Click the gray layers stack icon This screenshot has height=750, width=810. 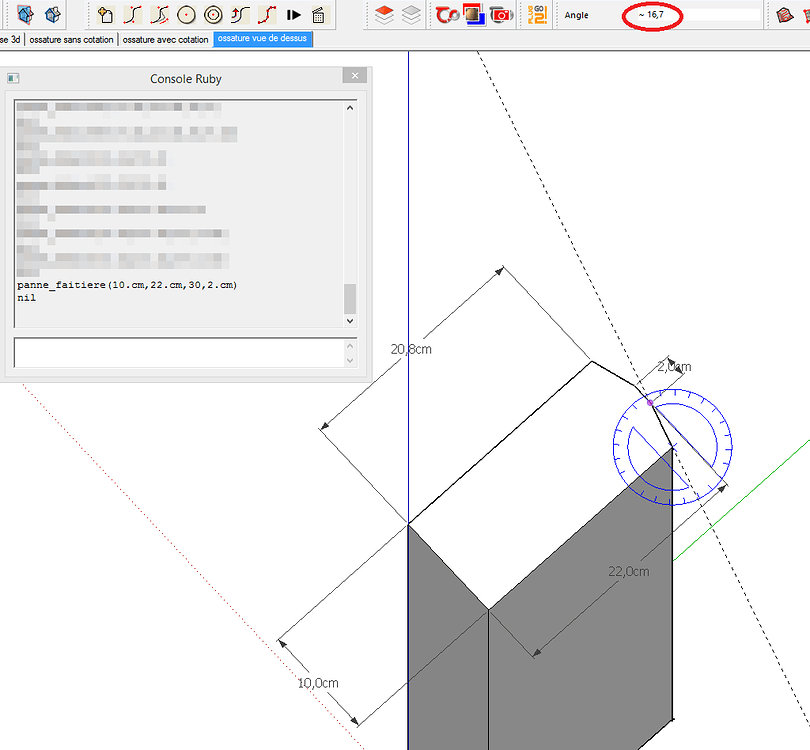click(410, 15)
